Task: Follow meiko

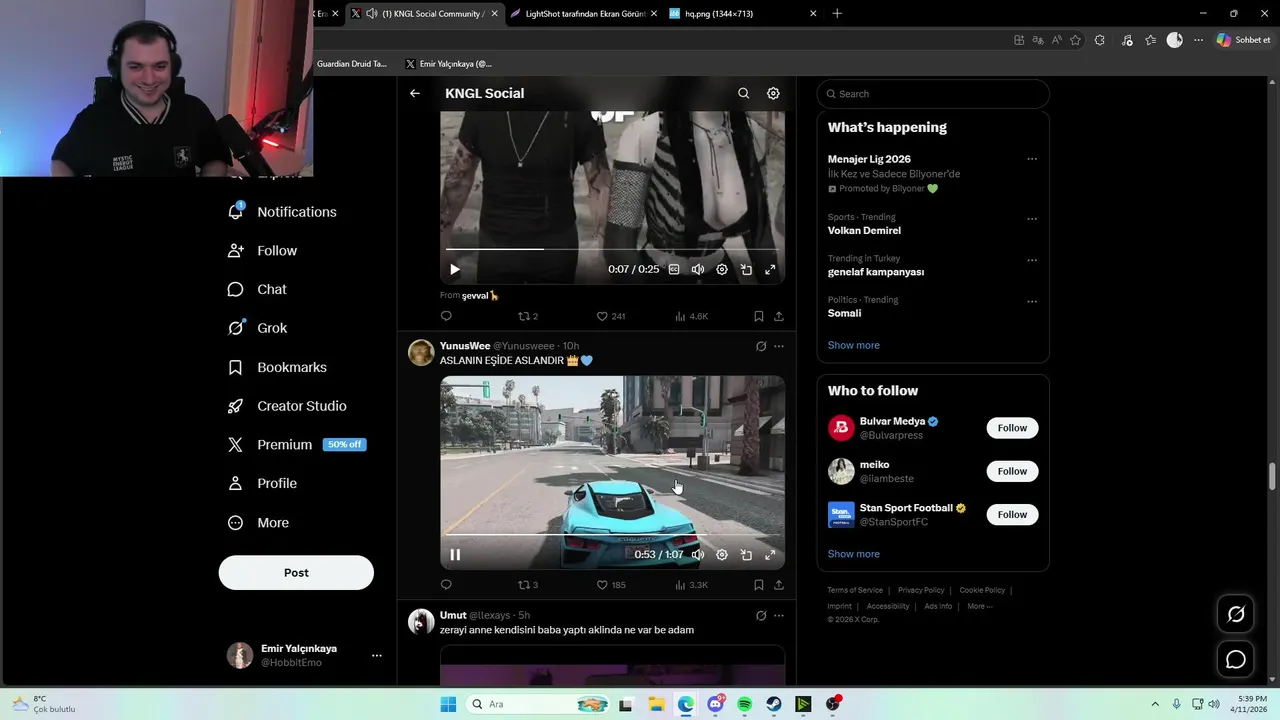Action: tap(1012, 471)
